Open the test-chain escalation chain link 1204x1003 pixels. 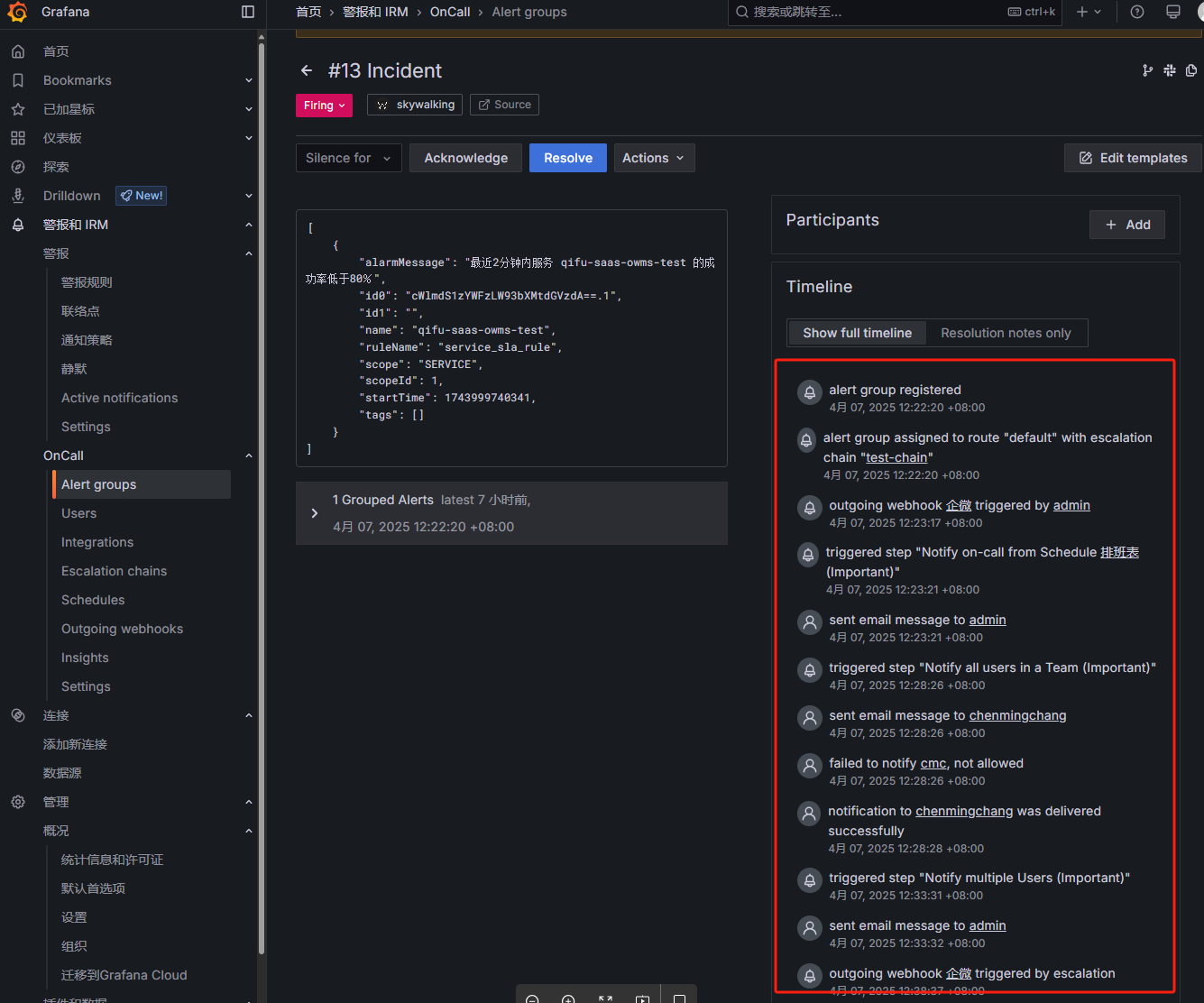[896, 457]
